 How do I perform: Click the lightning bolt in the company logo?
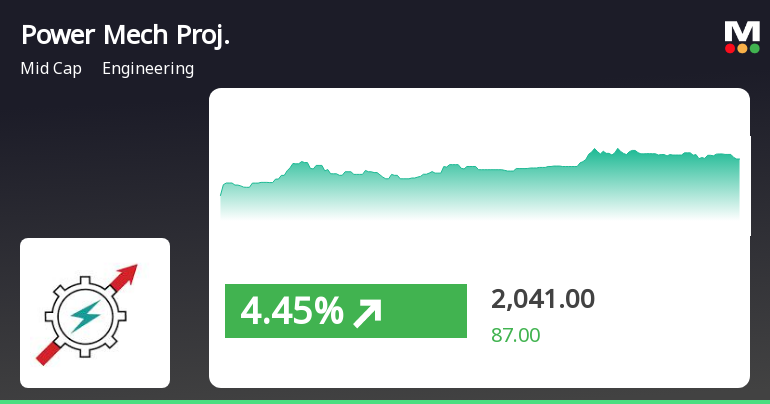[x=84, y=317]
